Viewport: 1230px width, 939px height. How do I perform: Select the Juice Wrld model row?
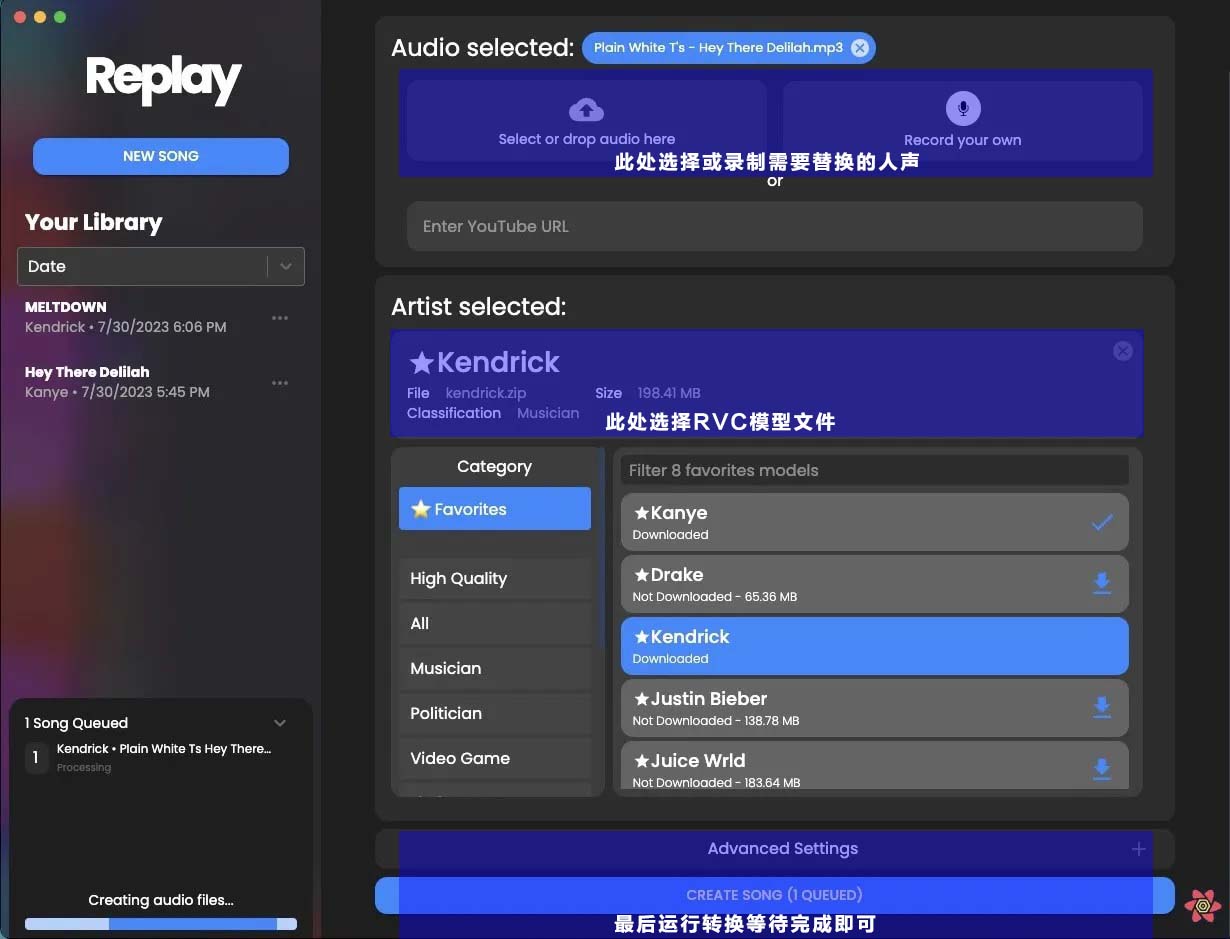click(875, 766)
